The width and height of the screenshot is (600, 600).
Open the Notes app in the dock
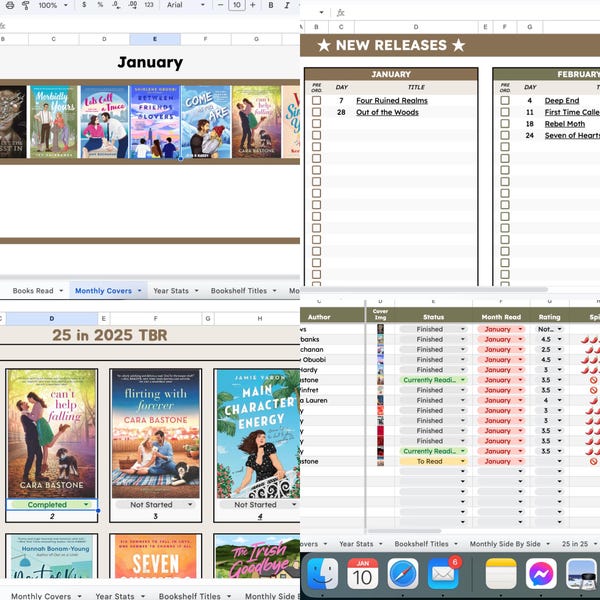(x=501, y=574)
